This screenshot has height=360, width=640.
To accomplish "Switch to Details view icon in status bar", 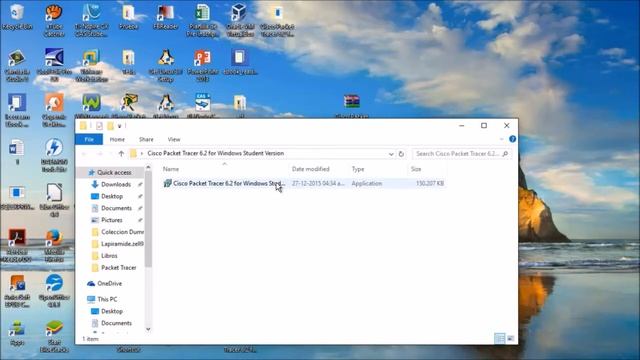I will (499, 338).
